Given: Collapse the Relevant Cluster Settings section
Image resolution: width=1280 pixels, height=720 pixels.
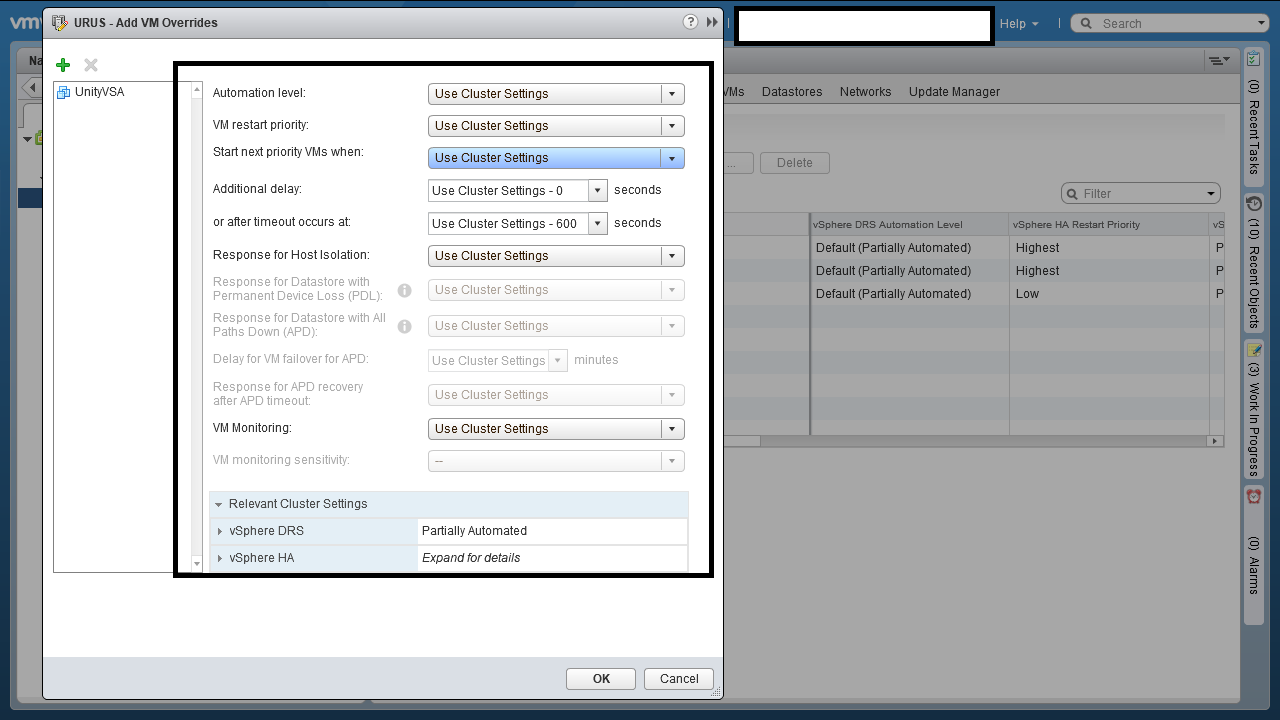Looking at the screenshot, I should 219,504.
